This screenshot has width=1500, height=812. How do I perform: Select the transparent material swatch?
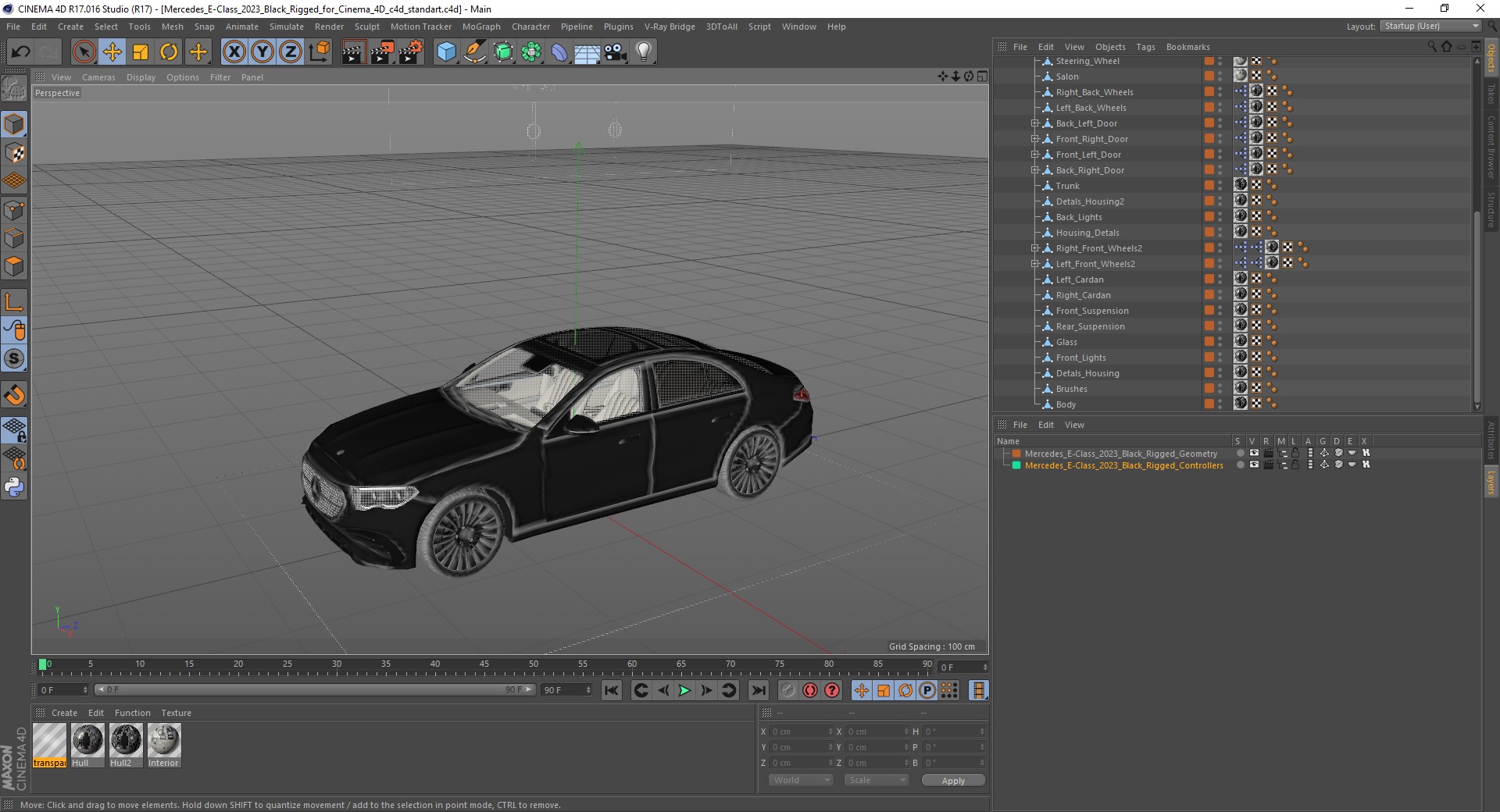pos(49,746)
